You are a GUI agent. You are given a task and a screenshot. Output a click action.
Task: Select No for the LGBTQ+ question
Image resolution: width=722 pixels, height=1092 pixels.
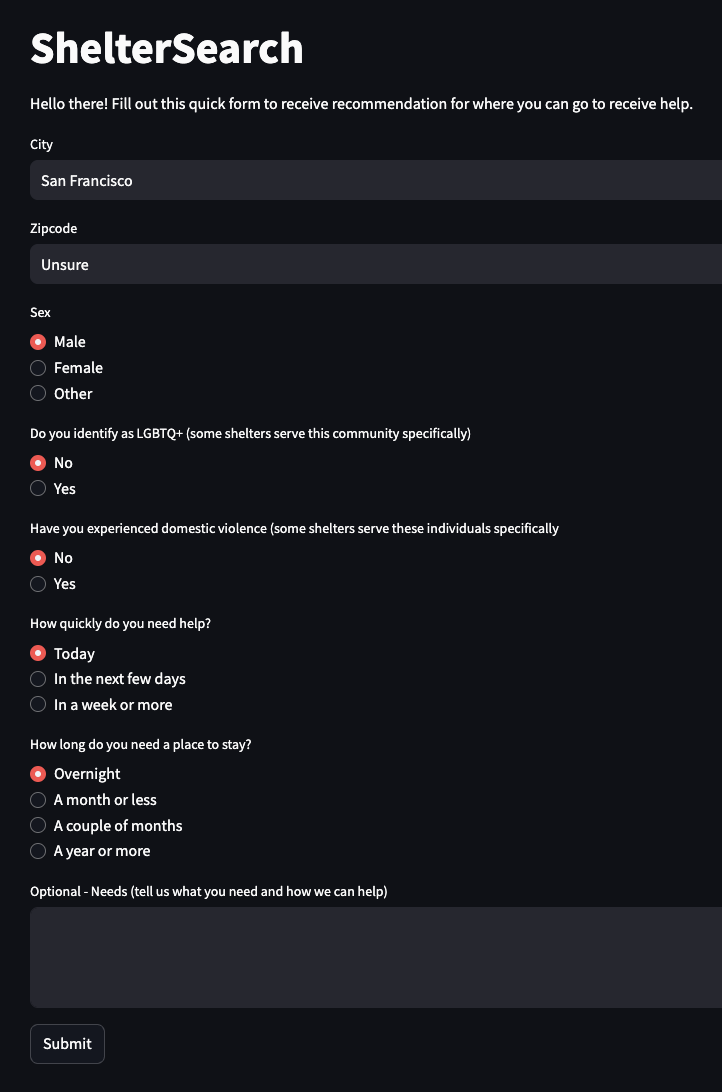[39, 463]
